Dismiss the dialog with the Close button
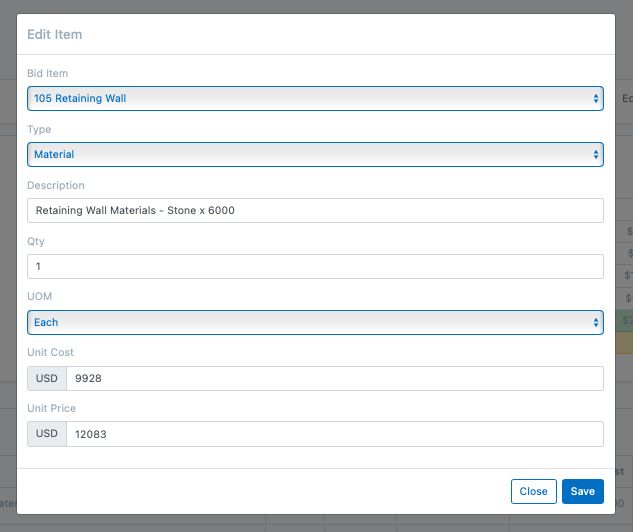Image resolution: width=633 pixels, height=532 pixels. [x=533, y=491]
